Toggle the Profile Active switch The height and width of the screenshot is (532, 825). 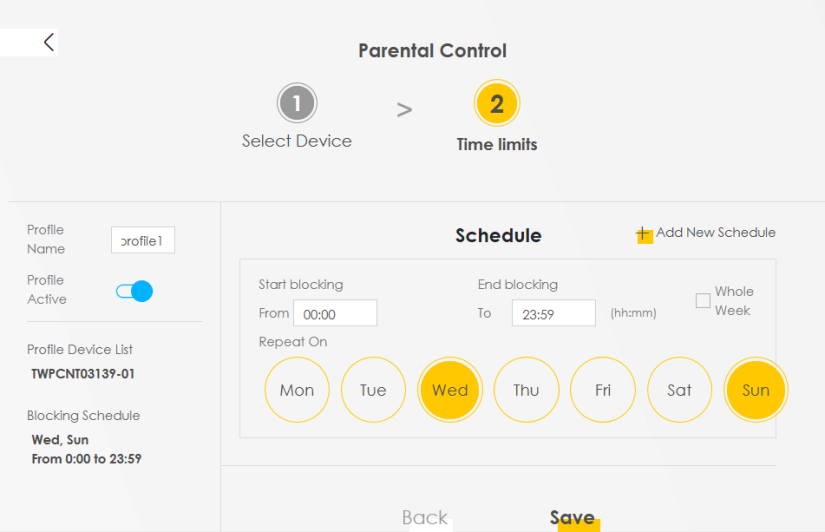coord(134,291)
